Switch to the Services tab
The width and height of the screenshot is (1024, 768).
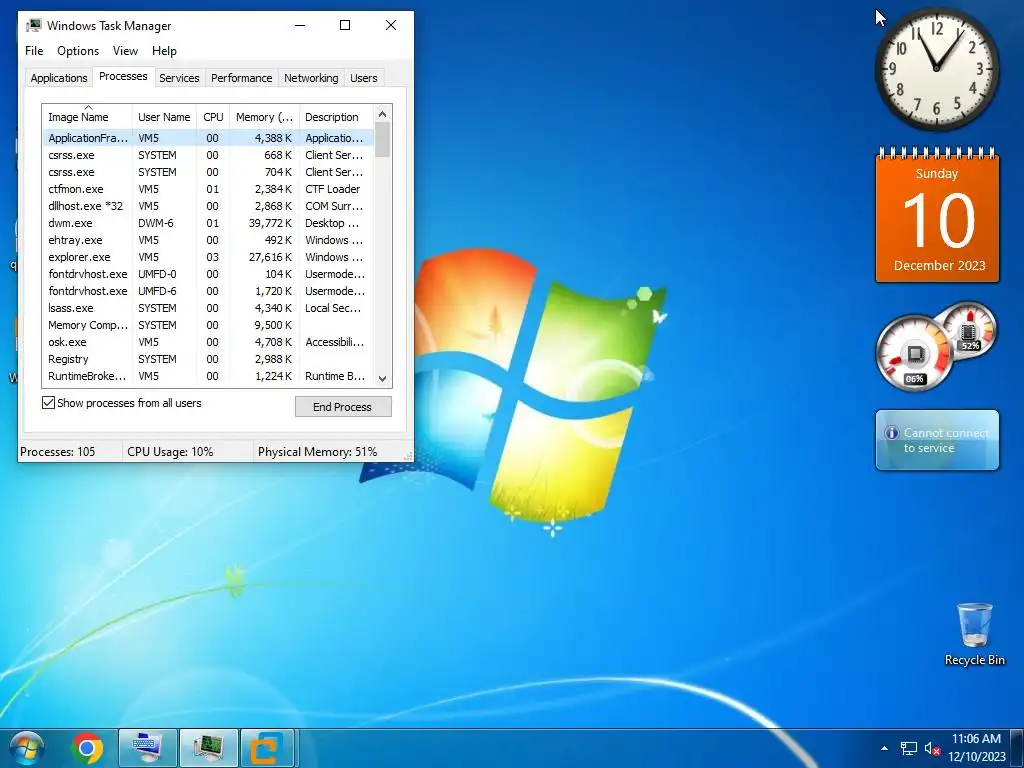coord(179,78)
